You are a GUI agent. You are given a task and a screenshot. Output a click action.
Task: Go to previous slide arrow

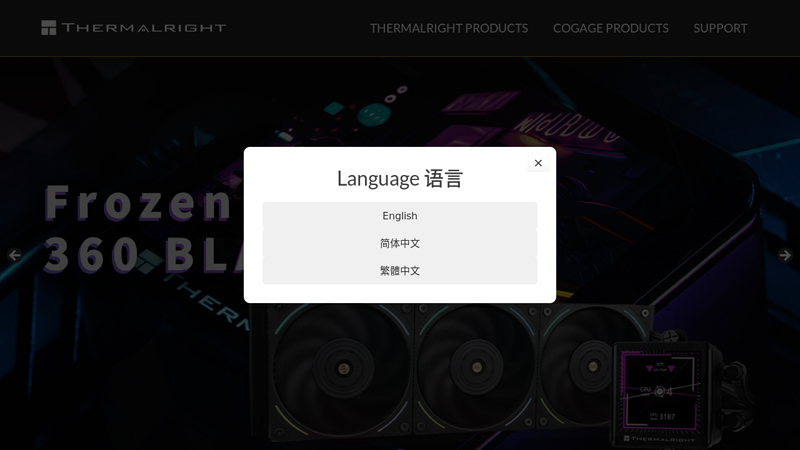(x=14, y=255)
